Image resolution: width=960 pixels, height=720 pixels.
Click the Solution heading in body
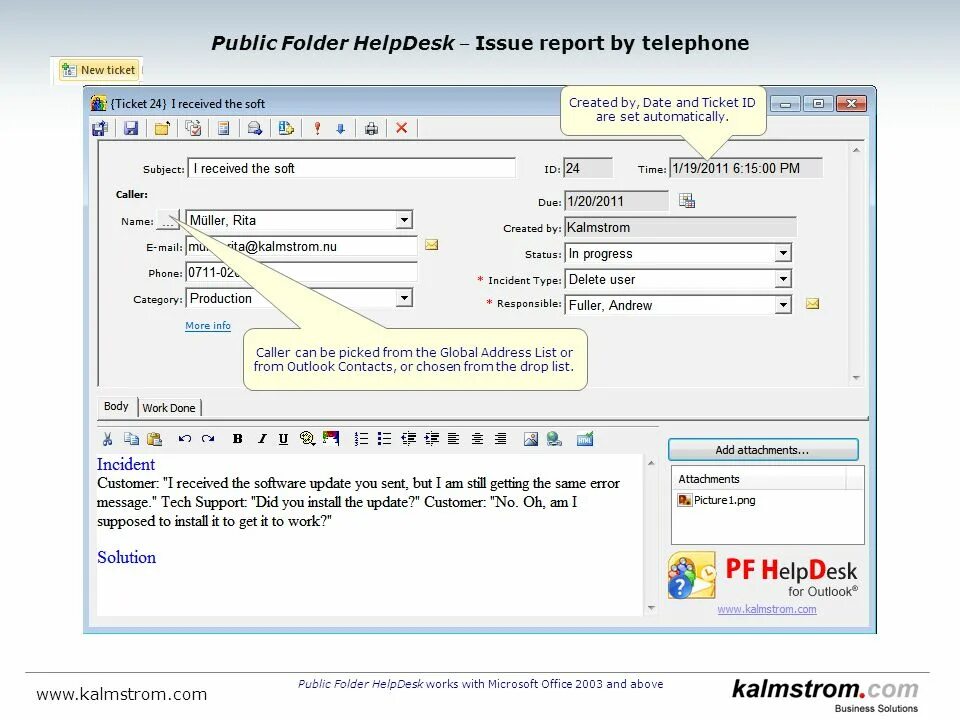click(x=127, y=557)
